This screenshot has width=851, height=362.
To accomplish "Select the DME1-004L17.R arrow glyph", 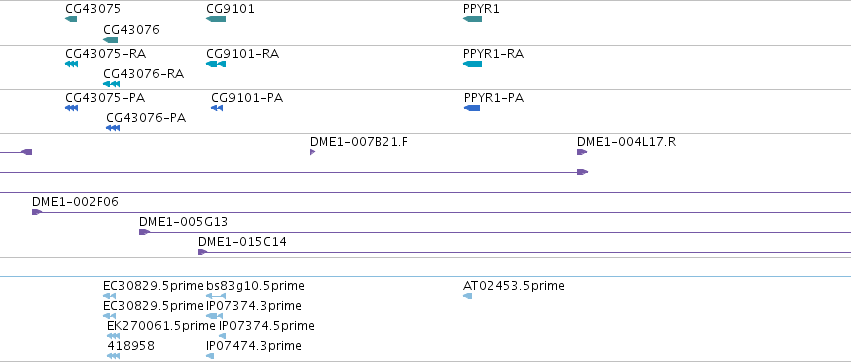I will tap(582, 152).
